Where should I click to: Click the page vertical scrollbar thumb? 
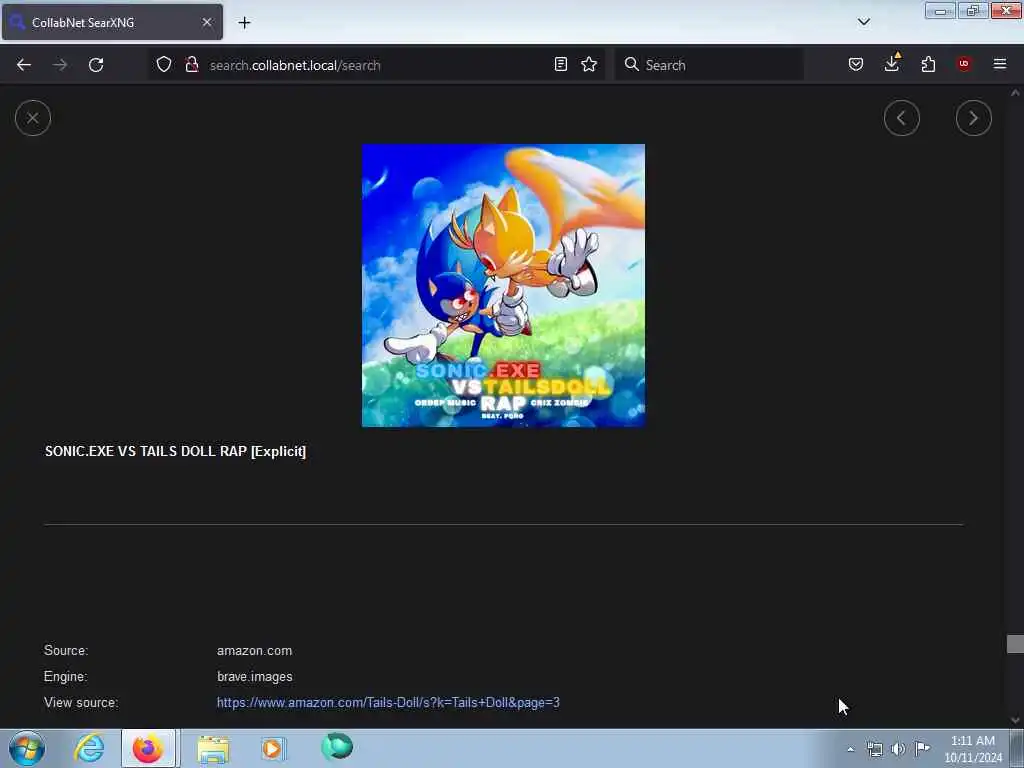tap(1015, 644)
